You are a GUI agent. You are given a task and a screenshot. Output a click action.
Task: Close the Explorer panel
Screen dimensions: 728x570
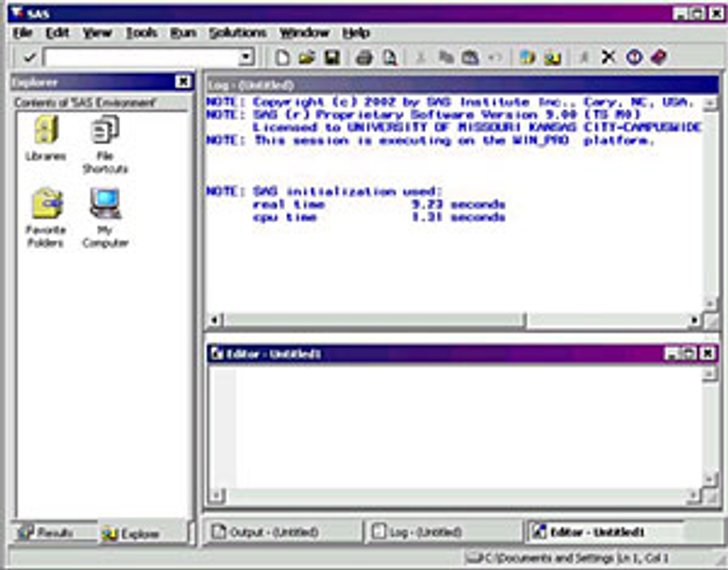[183, 82]
